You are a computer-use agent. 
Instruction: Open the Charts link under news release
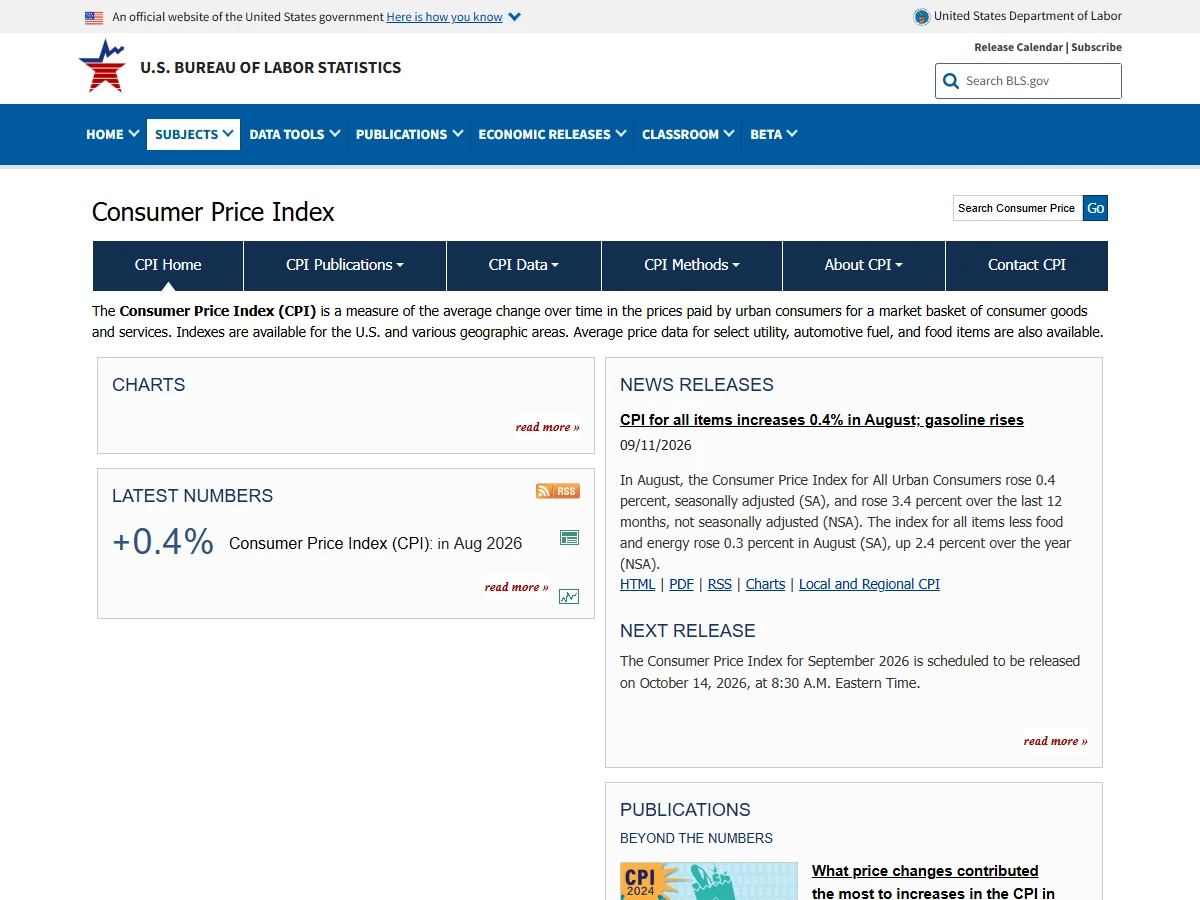click(x=765, y=584)
